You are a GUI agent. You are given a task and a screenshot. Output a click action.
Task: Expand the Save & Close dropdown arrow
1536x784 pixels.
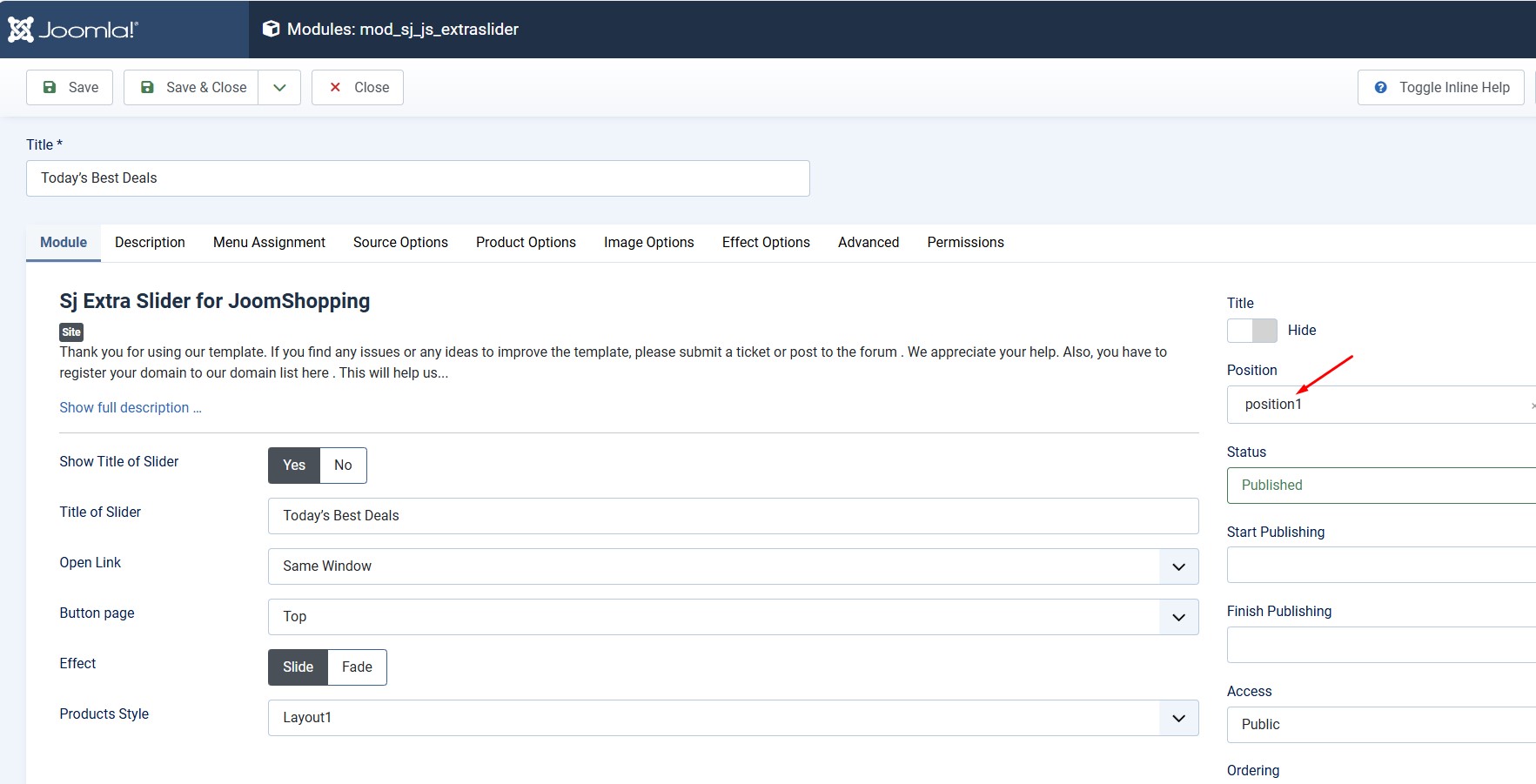pos(279,87)
